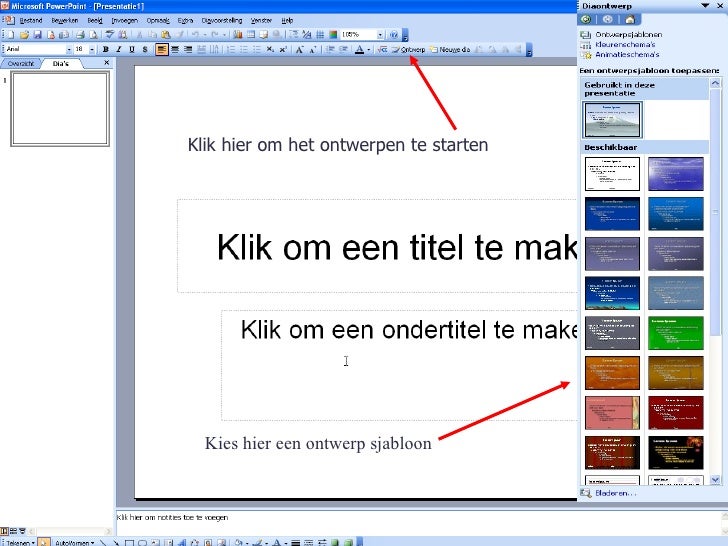Select the oval drawing tool
Screen dimensions: 728x546
[x=142, y=542]
